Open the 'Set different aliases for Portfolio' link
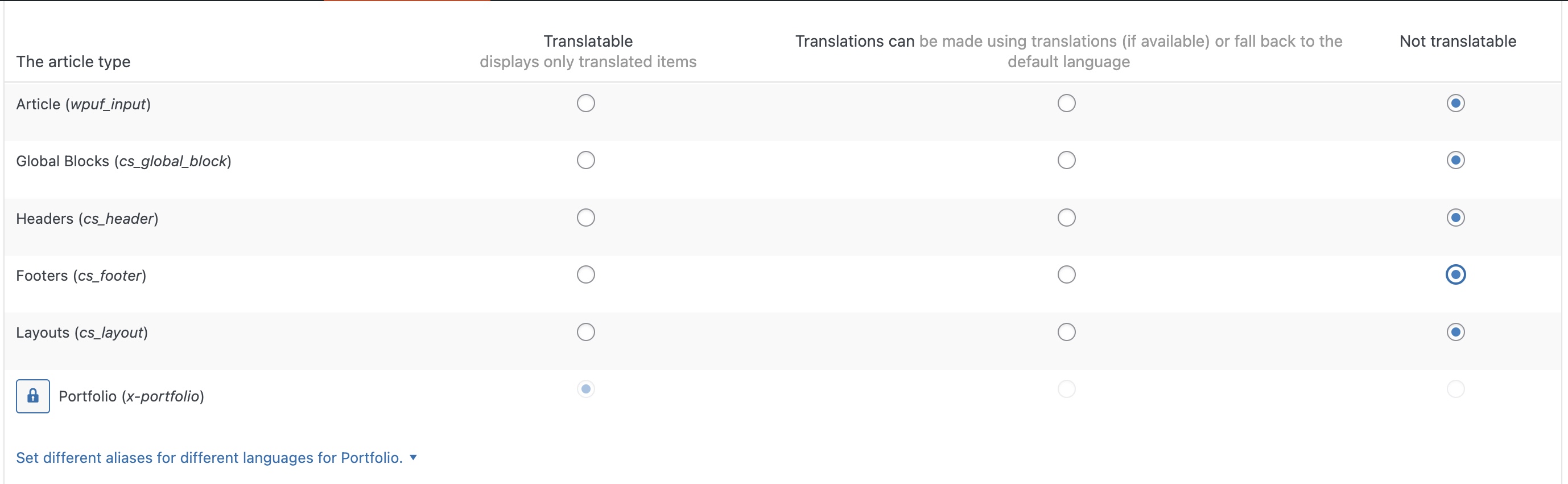Image resolution: width=1568 pixels, height=484 pixels. 209,457
